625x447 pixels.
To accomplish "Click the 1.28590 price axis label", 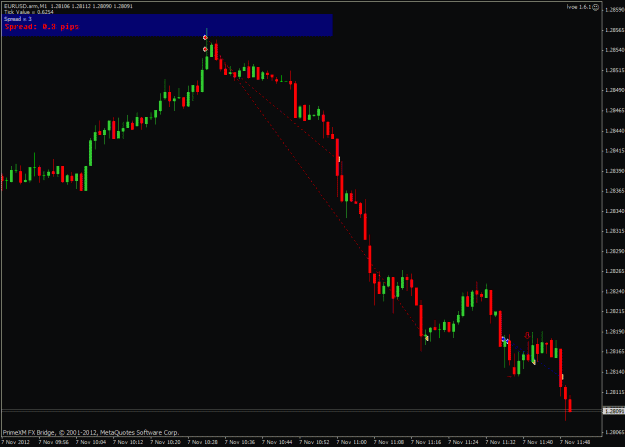I will coord(614,10).
